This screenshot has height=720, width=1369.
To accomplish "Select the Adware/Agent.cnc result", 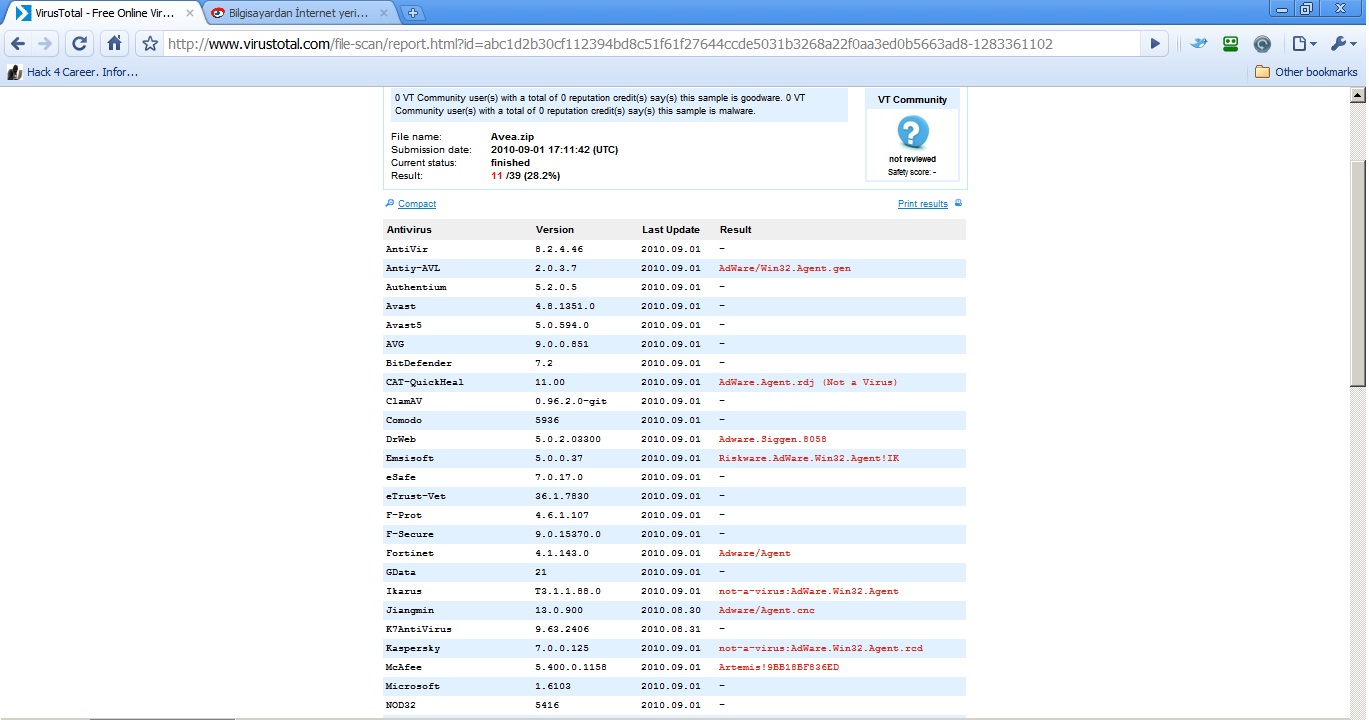I will click(767, 610).
